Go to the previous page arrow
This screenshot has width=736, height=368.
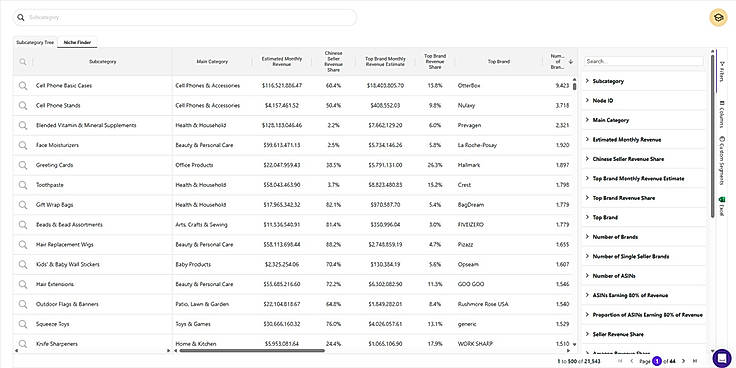click(x=632, y=361)
